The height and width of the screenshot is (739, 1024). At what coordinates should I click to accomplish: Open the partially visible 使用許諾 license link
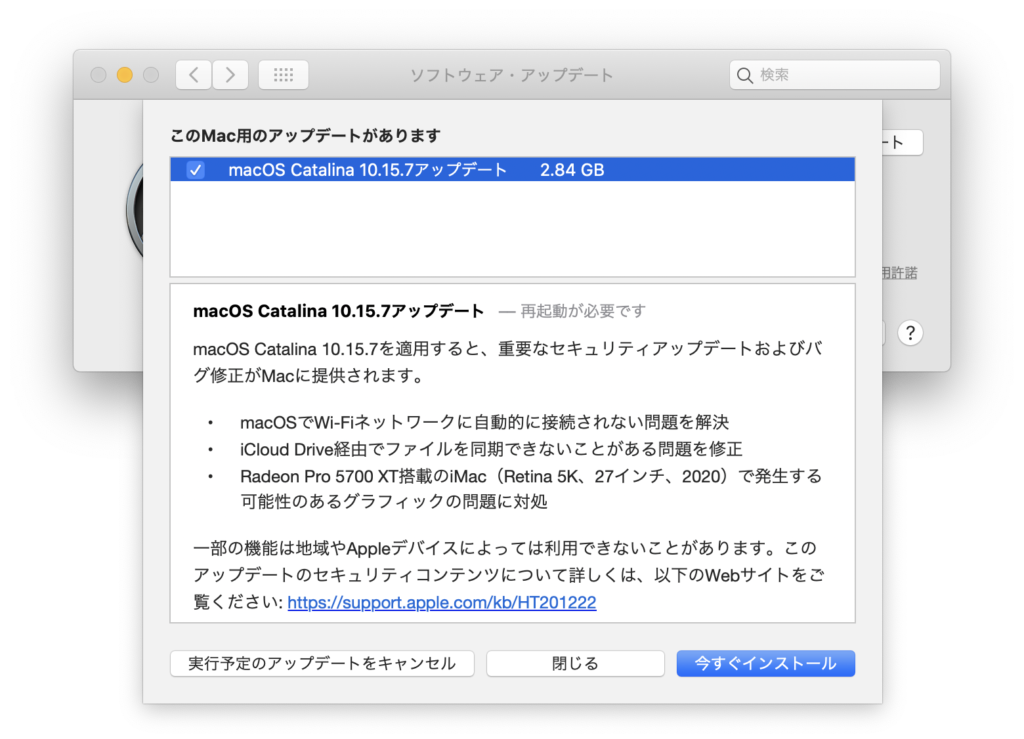pyautogui.click(x=900, y=273)
